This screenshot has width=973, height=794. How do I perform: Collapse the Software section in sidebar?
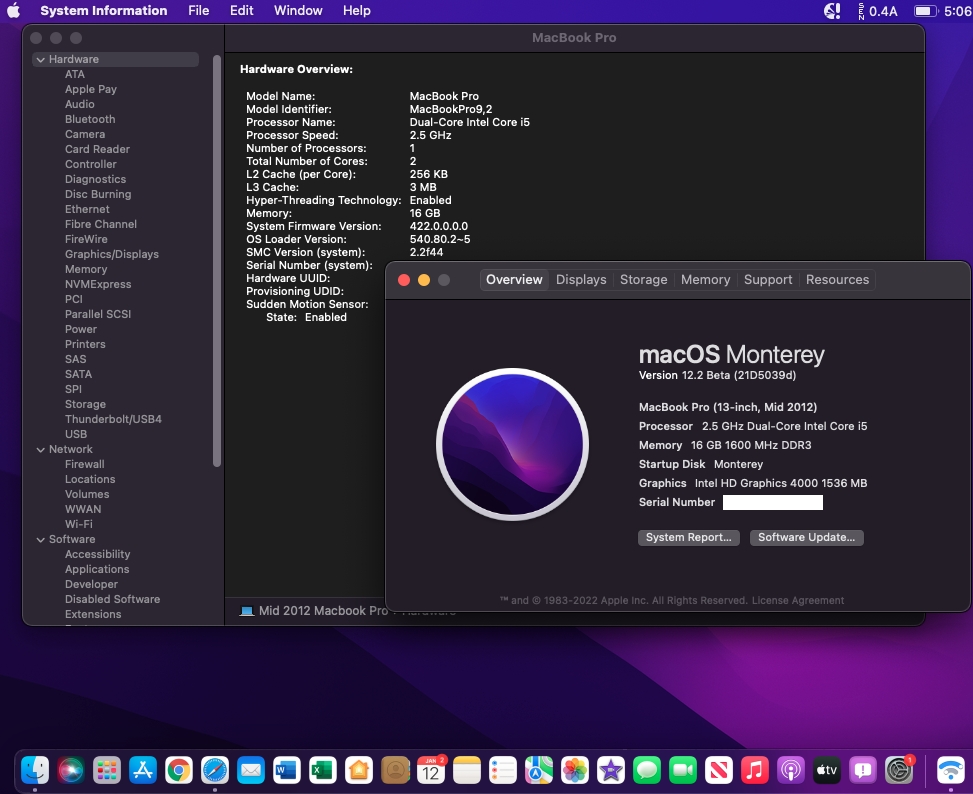[x=40, y=540]
